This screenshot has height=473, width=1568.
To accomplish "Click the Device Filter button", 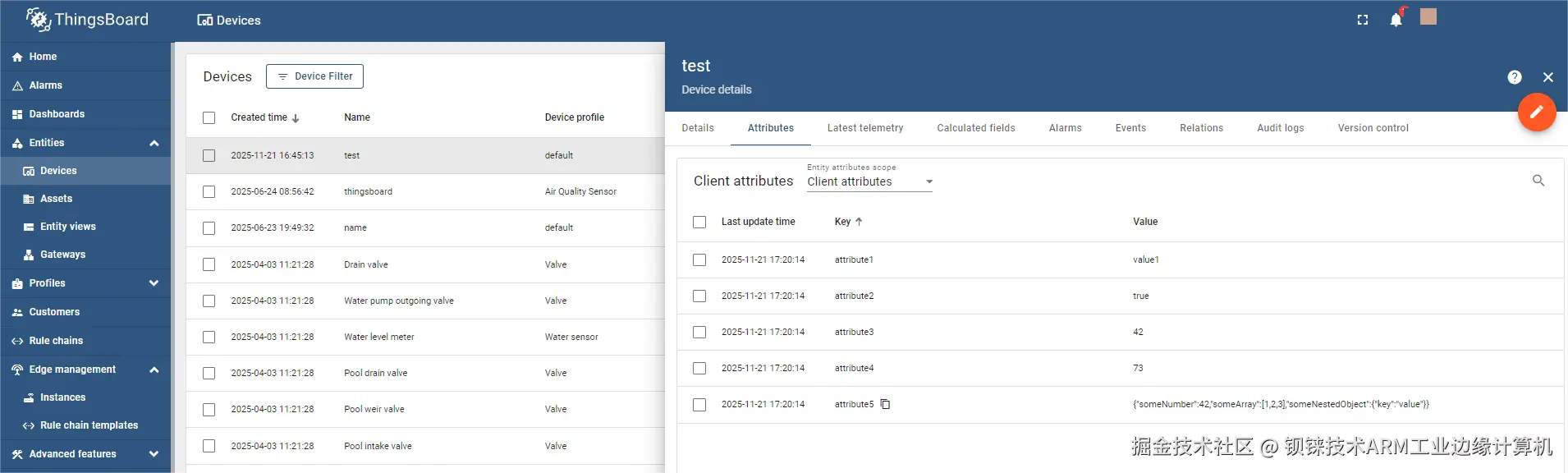I will tap(314, 76).
